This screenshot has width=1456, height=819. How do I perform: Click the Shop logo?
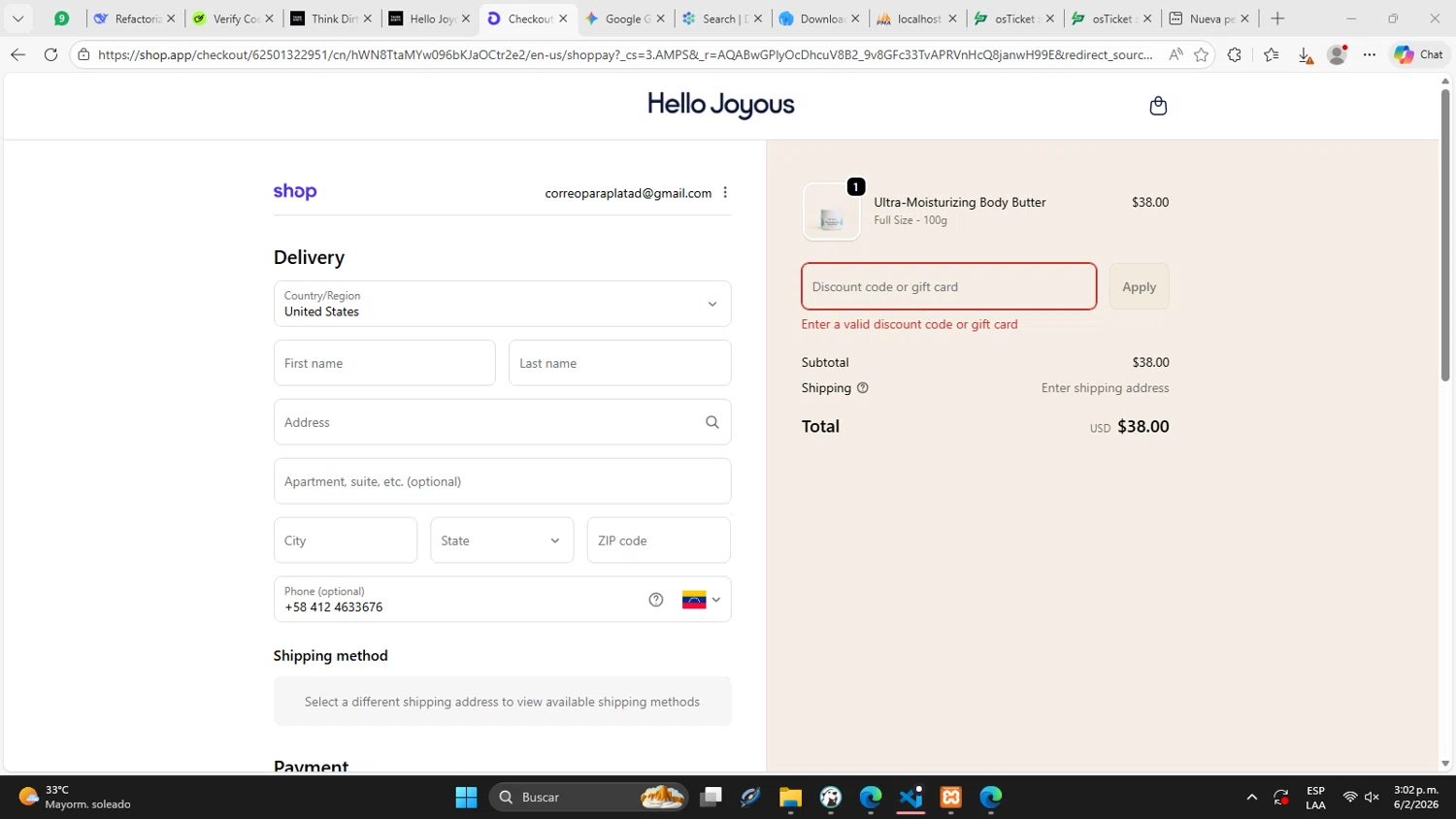pos(295,192)
